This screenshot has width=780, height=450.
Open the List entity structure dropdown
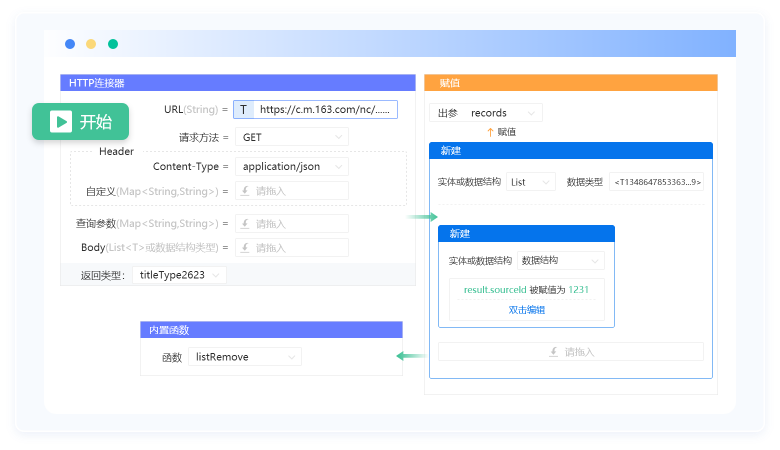coord(530,182)
